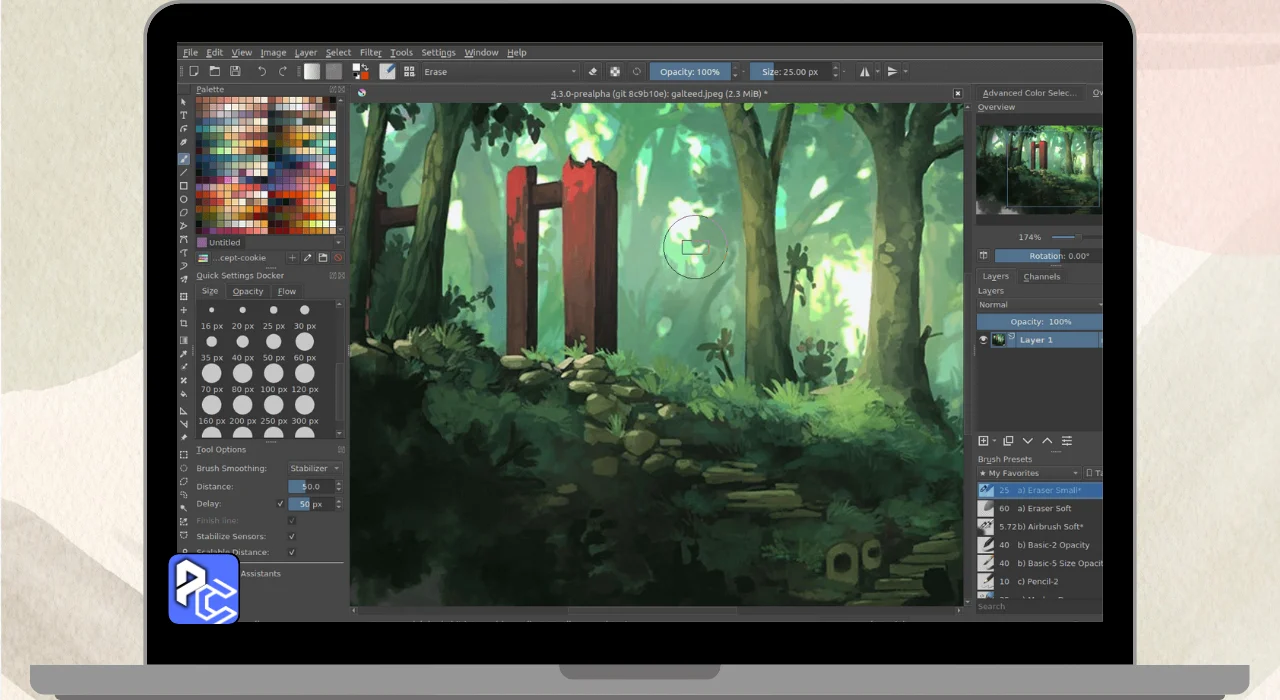Select the Crop tool in the toolbox
The width and height of the screenshot is (1280, 700).
[x=184, y=324]
